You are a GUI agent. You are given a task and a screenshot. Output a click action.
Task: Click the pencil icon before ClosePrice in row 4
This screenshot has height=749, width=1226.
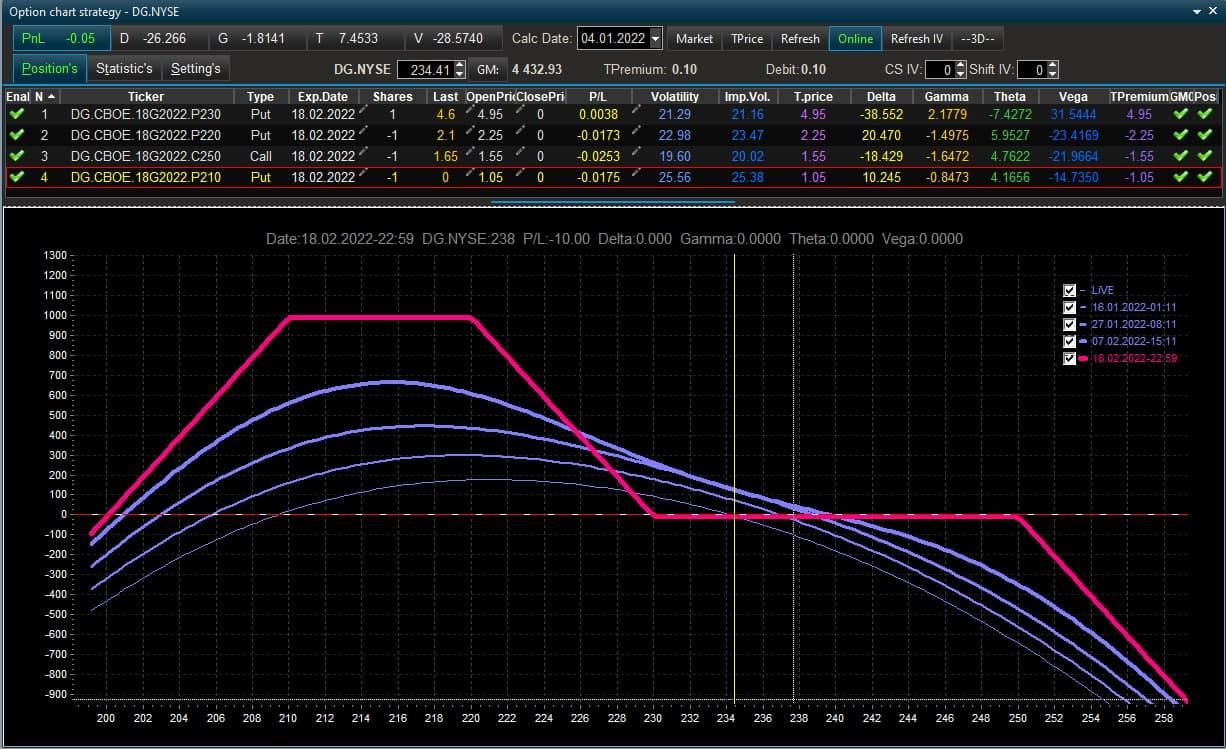[520, 175]
